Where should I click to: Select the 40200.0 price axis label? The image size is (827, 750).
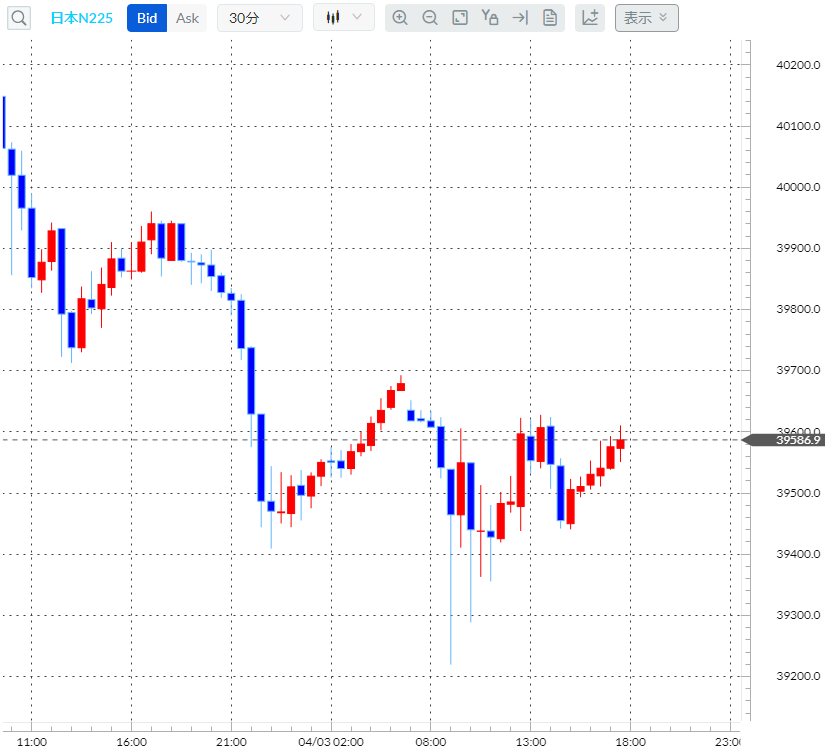798,65
